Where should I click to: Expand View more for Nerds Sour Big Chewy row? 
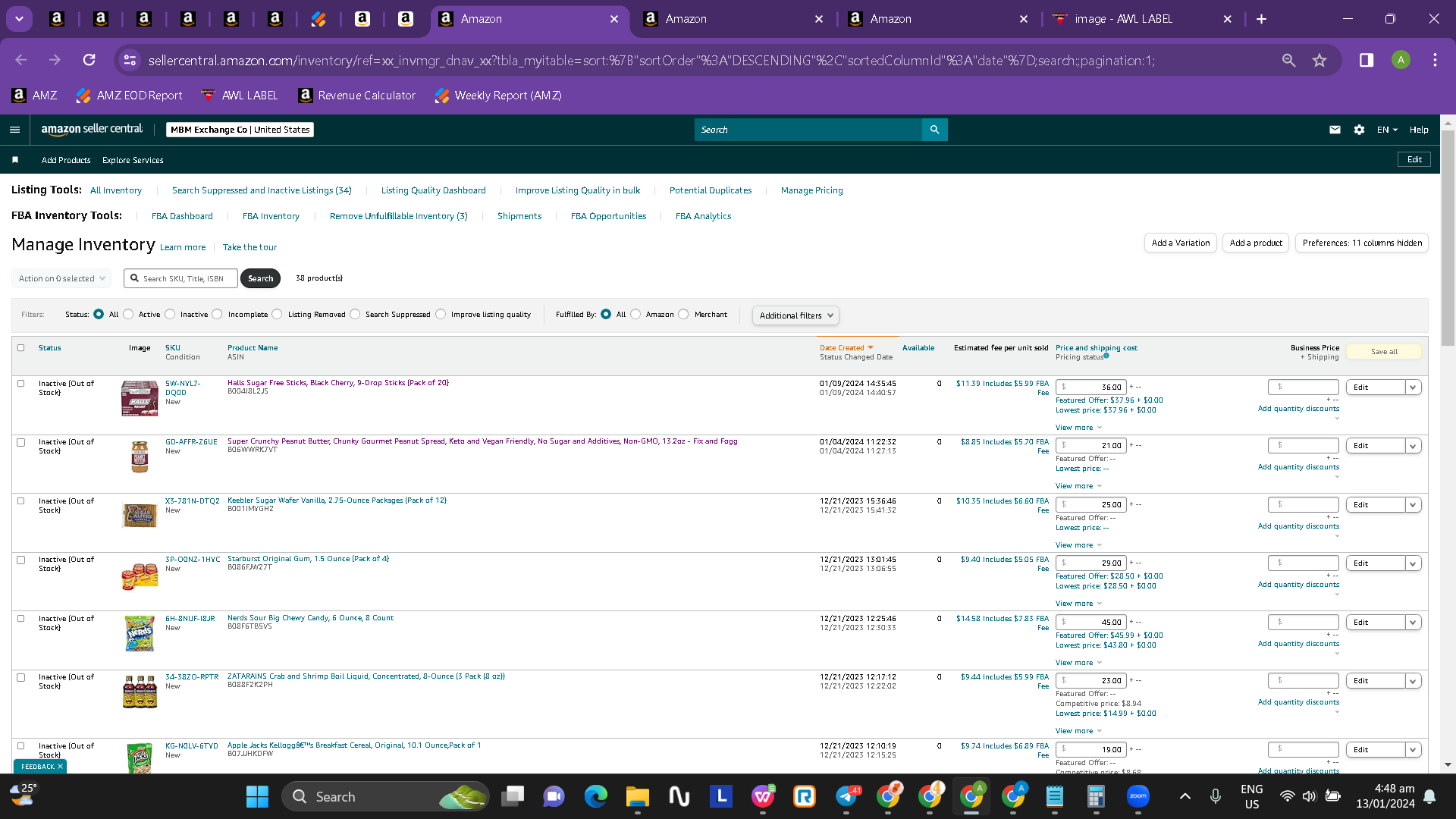[x=1078, y=663]
